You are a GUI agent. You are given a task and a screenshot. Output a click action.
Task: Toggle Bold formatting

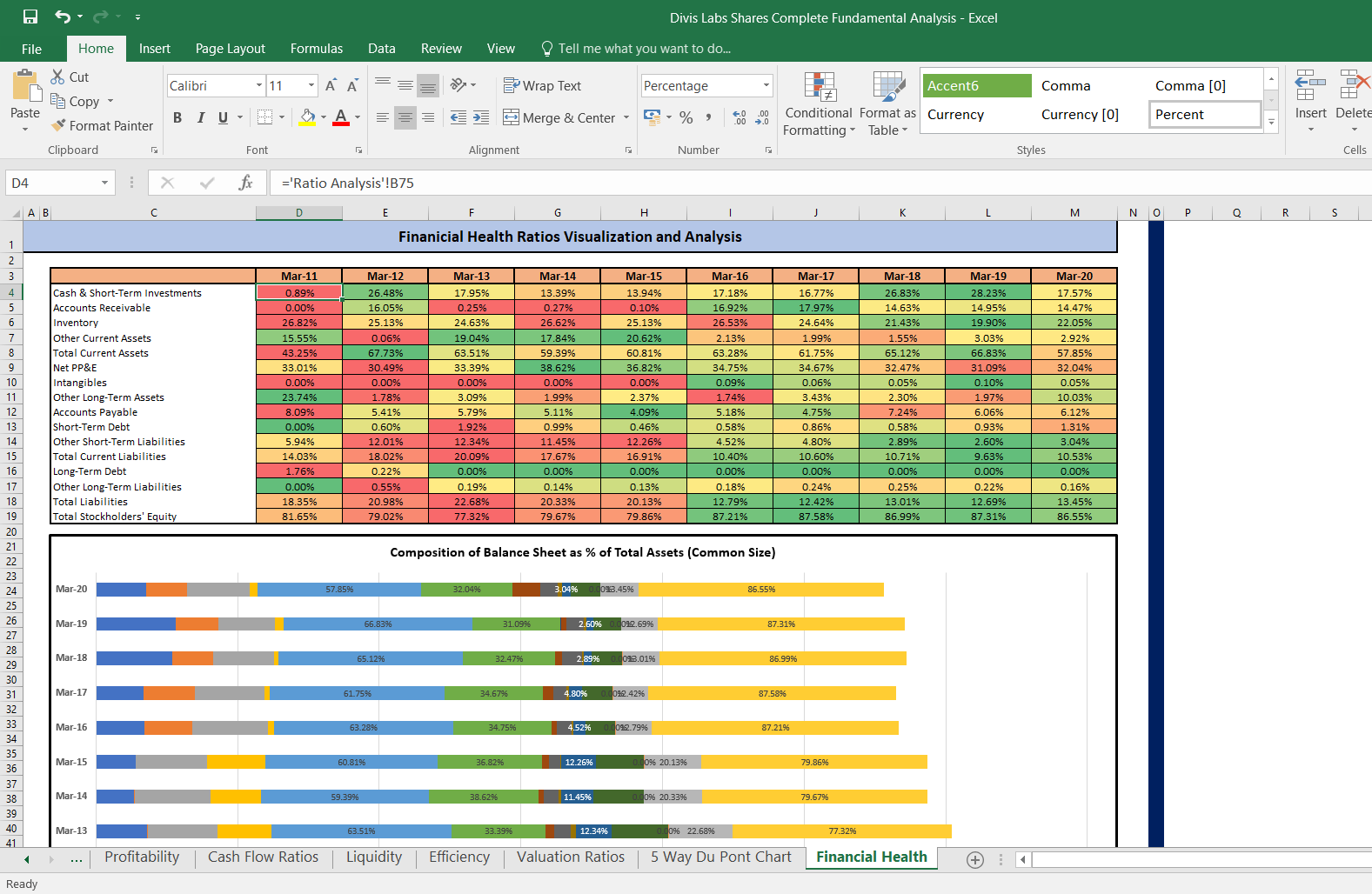pos(177,117)
